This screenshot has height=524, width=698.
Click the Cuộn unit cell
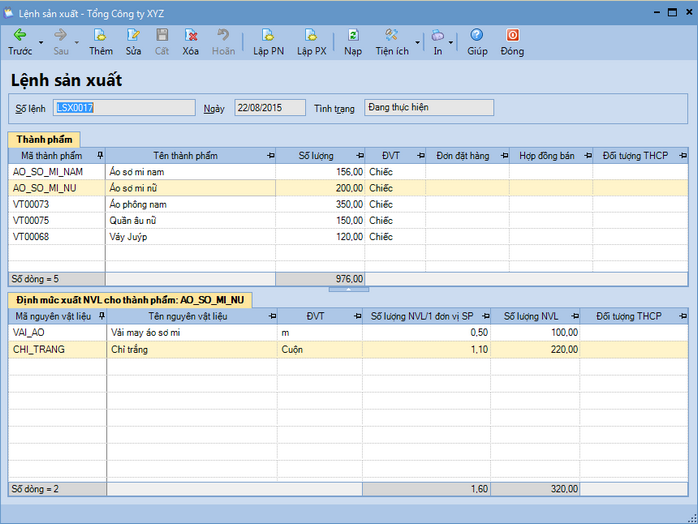tap(320, 349)
